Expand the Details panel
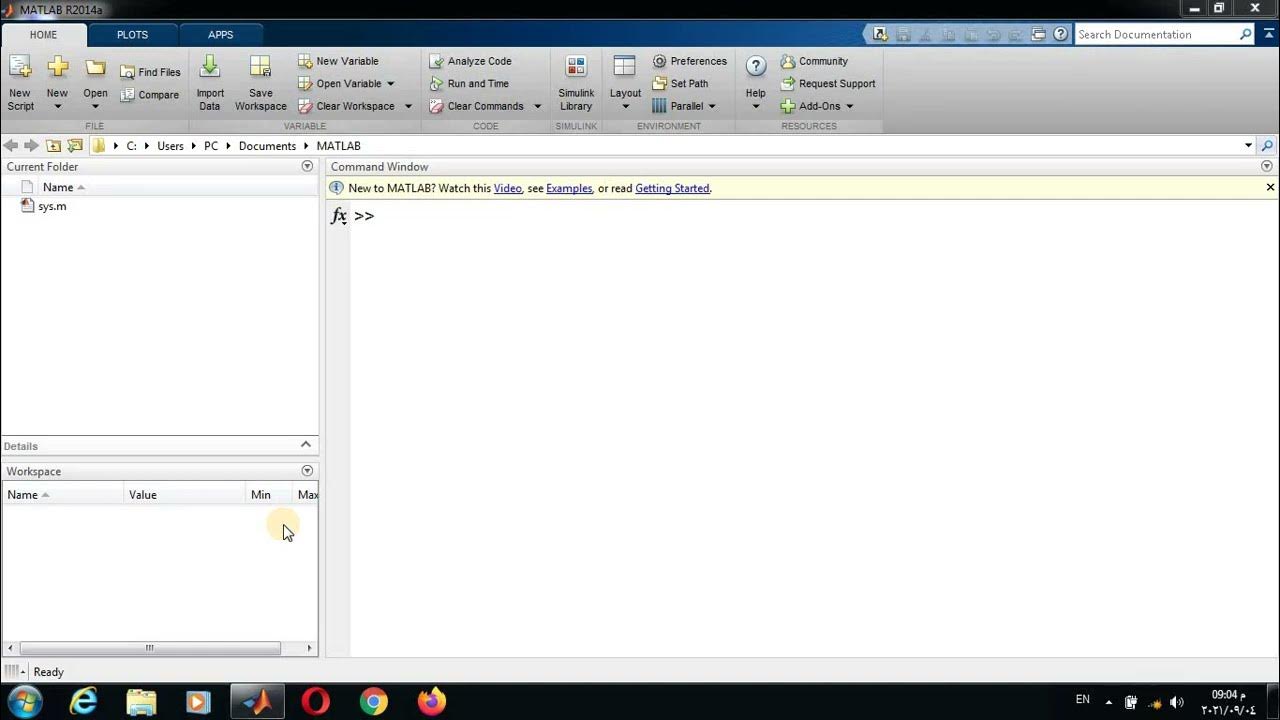The height and width of the screenshot is (720, 1280). pyautogui.click(x=306, y=445)
